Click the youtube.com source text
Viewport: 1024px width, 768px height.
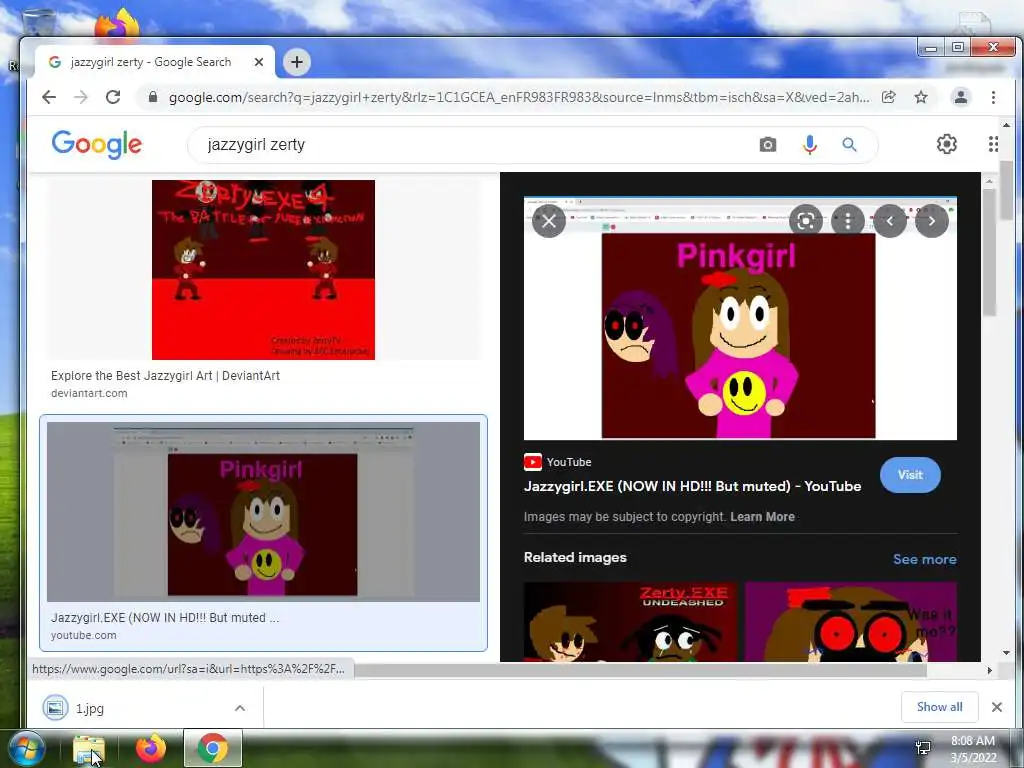tap(84, 635)
